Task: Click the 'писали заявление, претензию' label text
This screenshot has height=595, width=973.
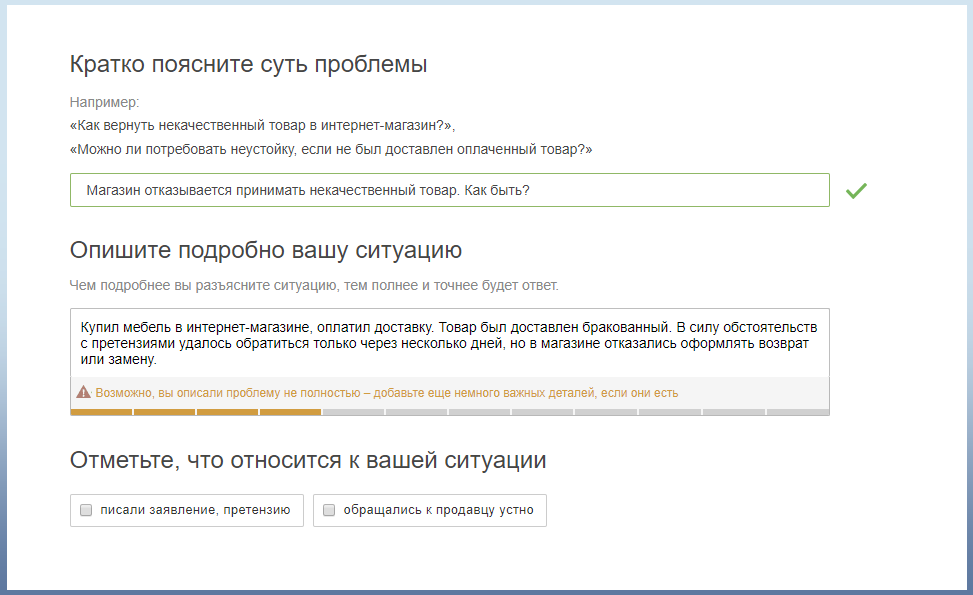Action: point(195,510)
